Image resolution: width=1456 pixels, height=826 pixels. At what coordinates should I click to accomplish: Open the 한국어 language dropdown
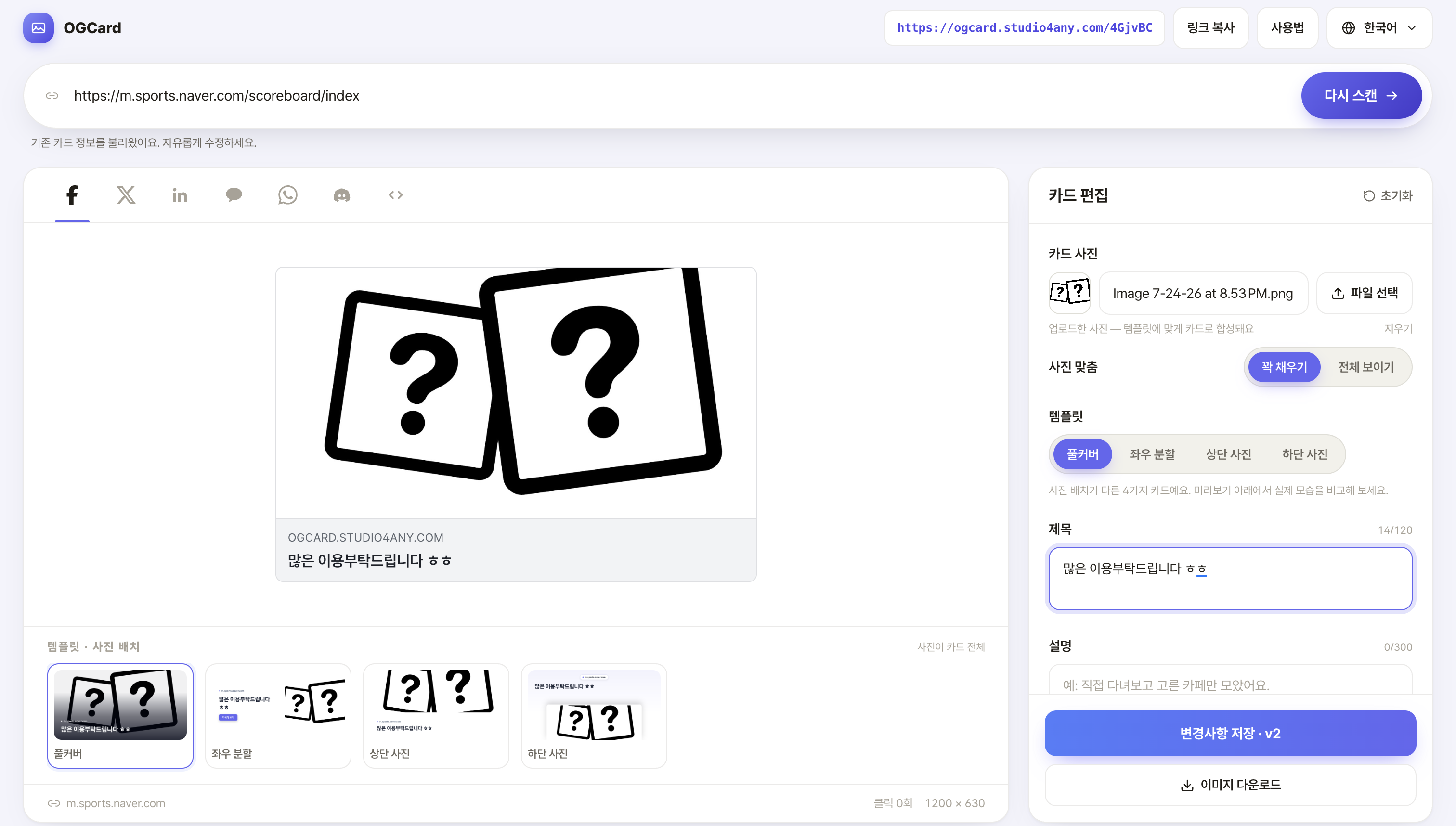point(1379,28)
